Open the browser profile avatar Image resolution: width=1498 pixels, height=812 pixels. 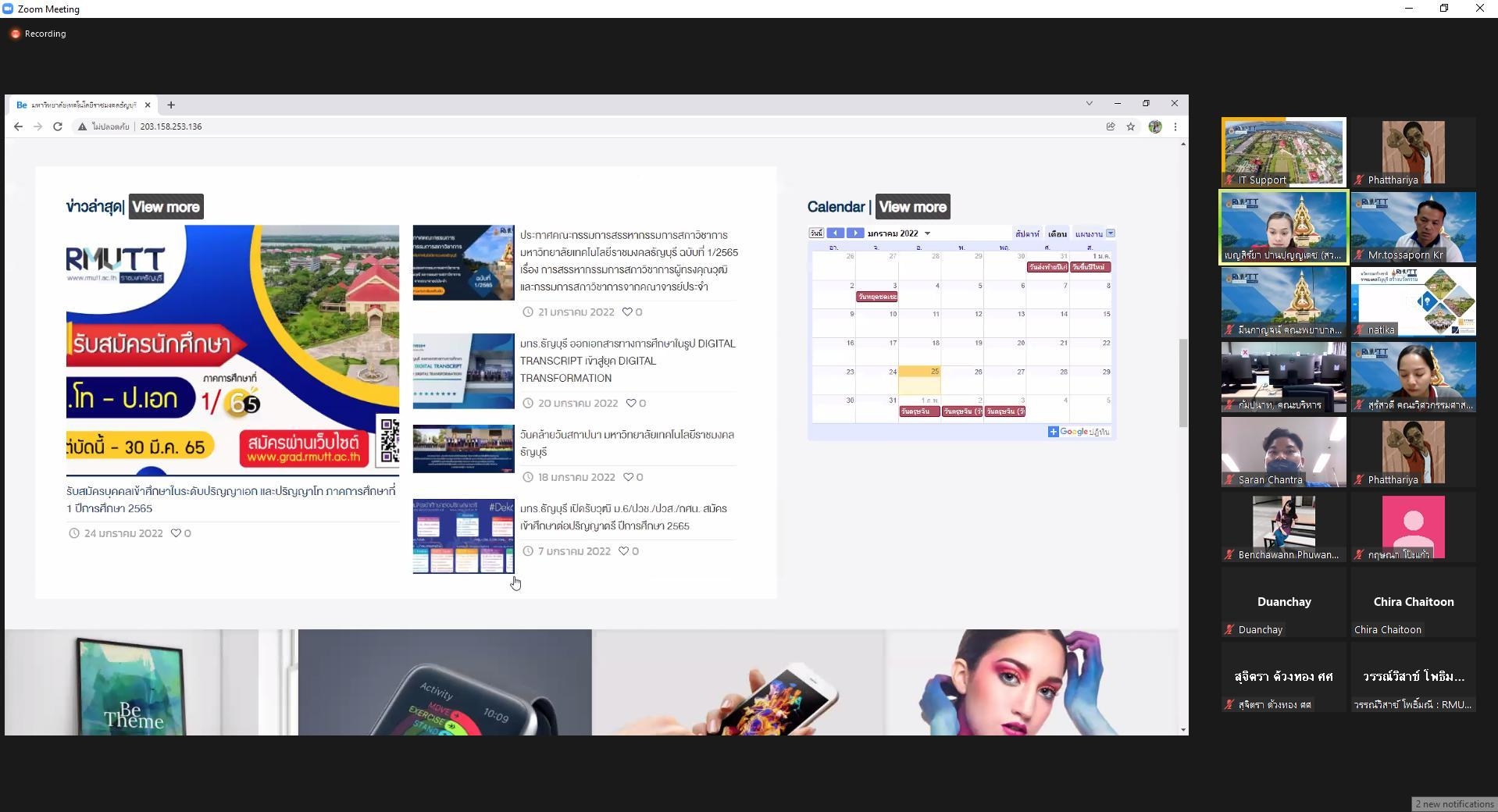1155,126
